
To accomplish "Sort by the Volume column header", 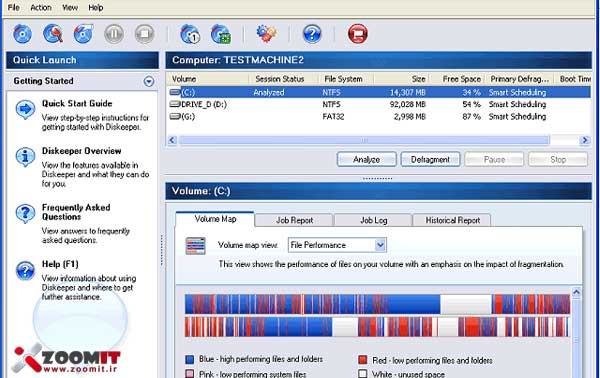I will [x=208, y=79].
